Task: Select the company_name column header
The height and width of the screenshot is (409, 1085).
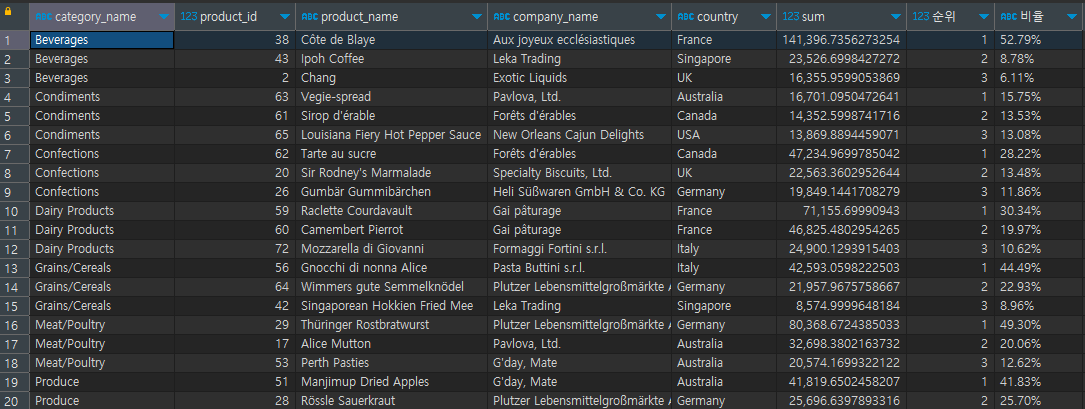Action: coord(579,17)
